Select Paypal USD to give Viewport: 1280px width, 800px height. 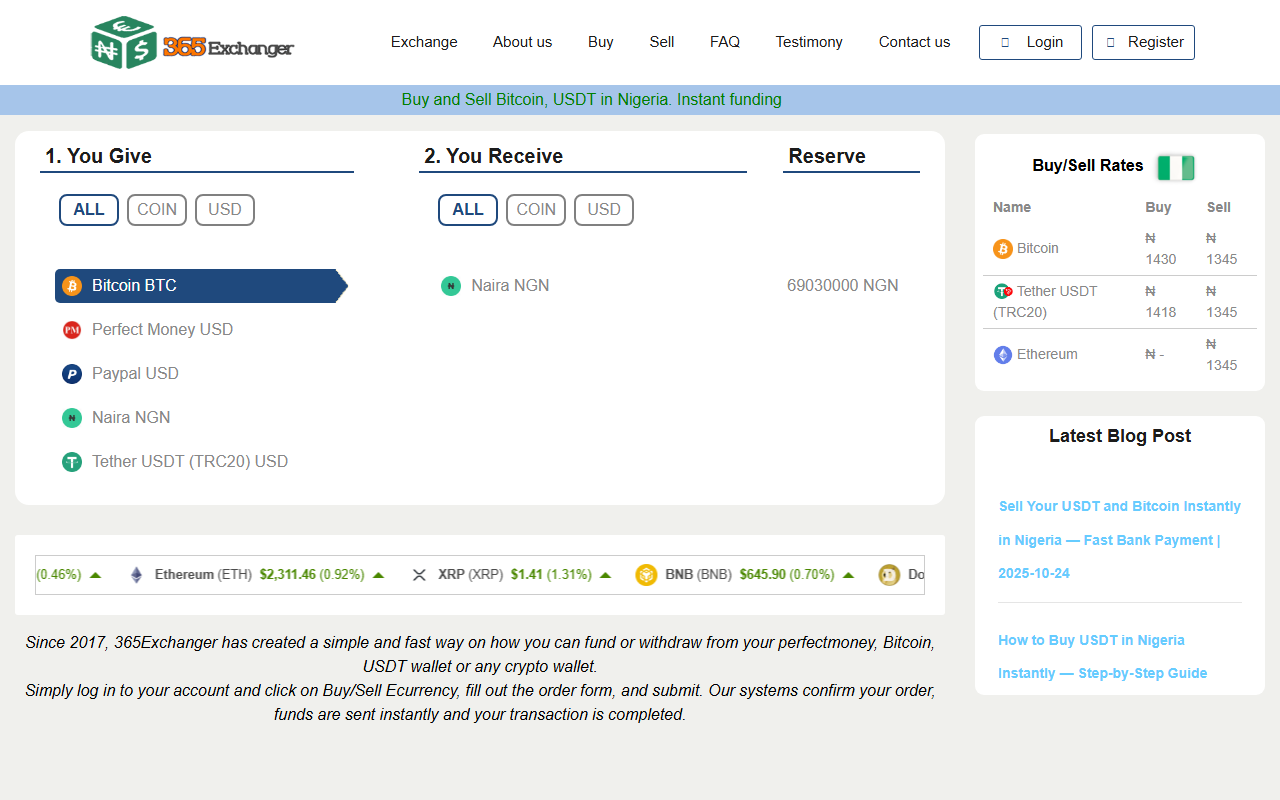(x=201, y=374)
